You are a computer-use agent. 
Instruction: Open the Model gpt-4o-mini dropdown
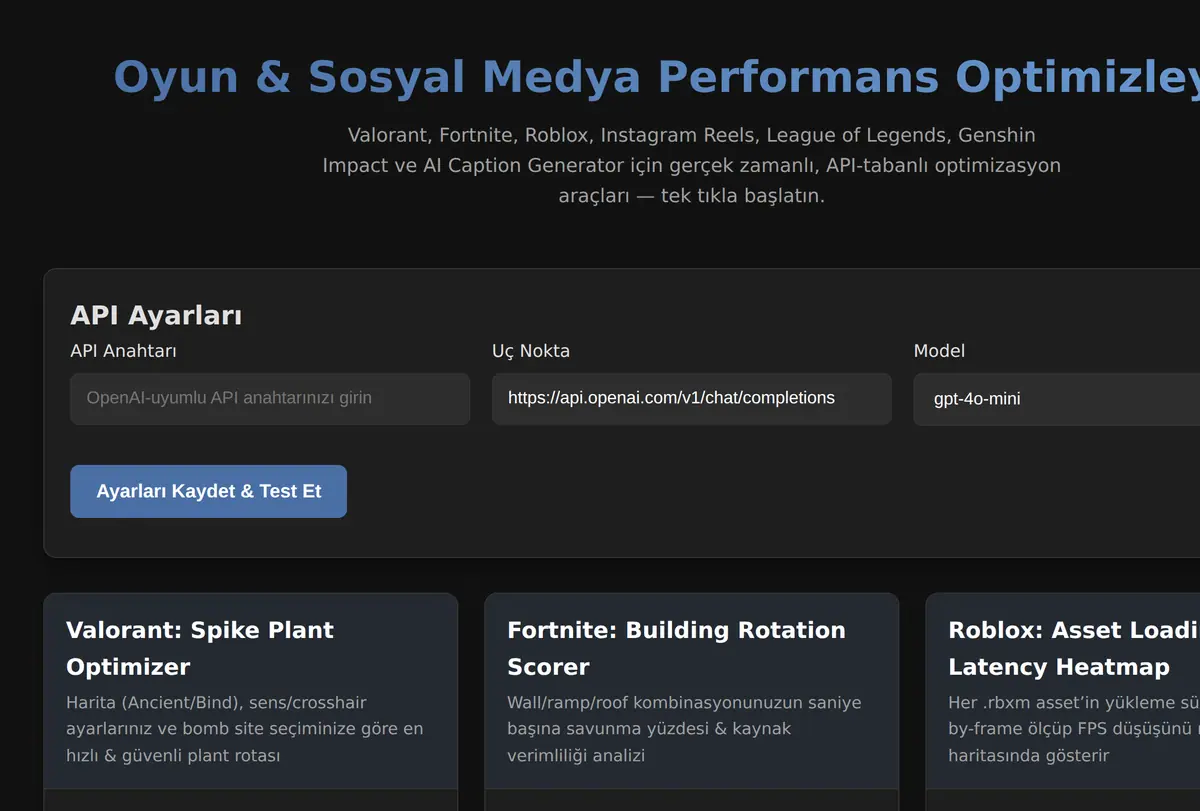pos(1056,399)
